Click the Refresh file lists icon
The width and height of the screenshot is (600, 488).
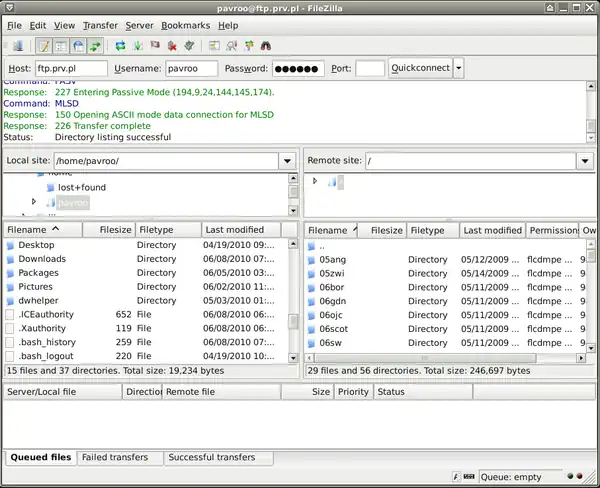[121, 46]
